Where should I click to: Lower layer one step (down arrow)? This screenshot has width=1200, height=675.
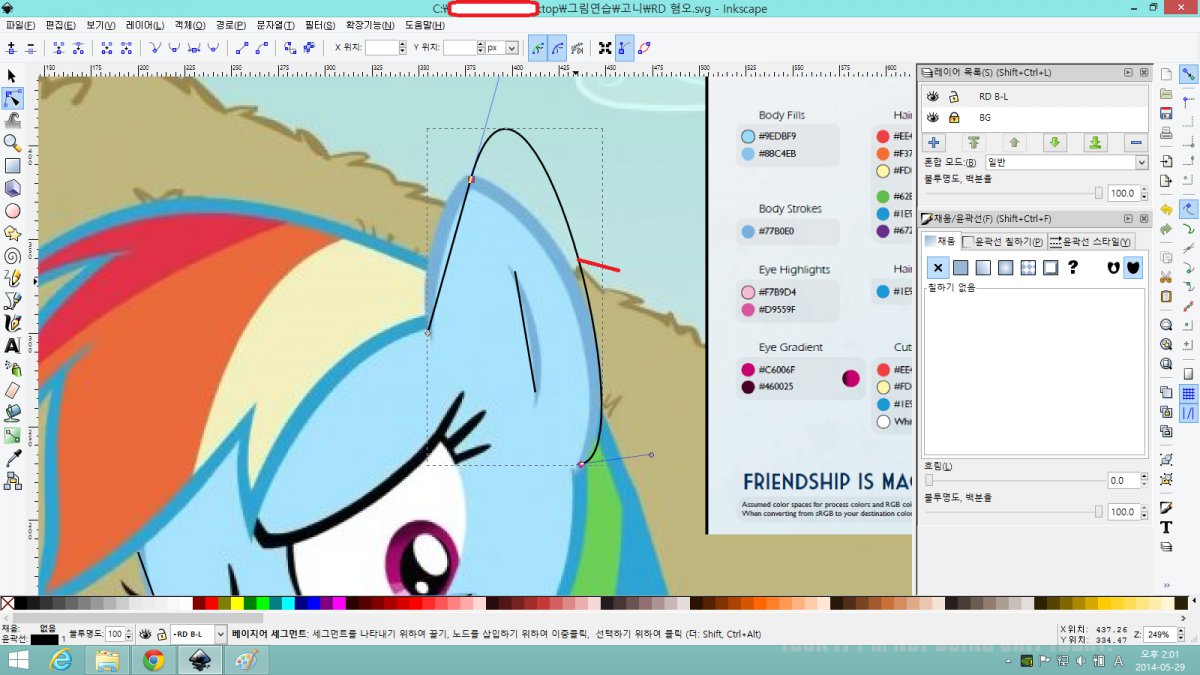pyautogui.click(x=1054, y=142)
